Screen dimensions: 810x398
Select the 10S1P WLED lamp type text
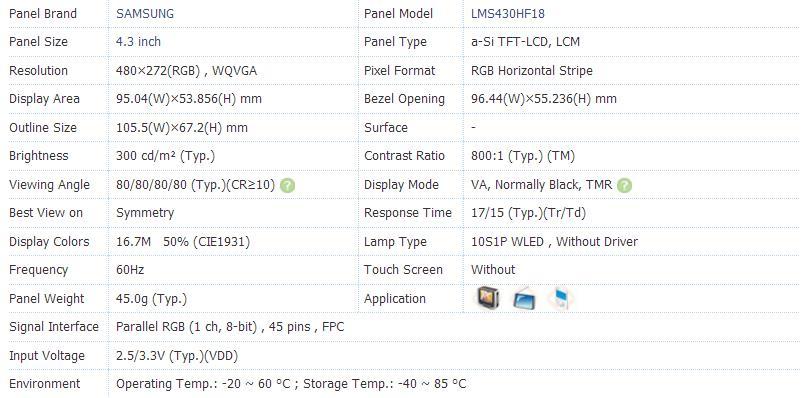pos(507,241)
